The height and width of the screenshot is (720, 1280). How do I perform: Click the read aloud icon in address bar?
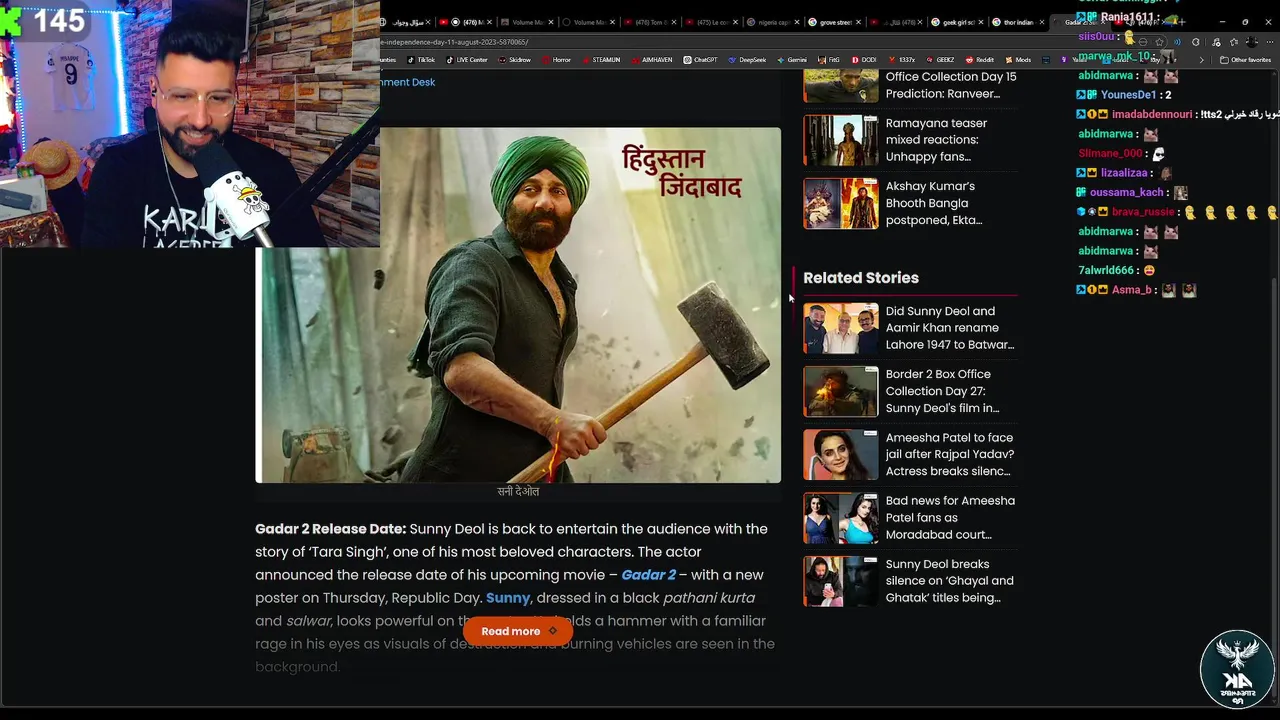pos(1177,42)
